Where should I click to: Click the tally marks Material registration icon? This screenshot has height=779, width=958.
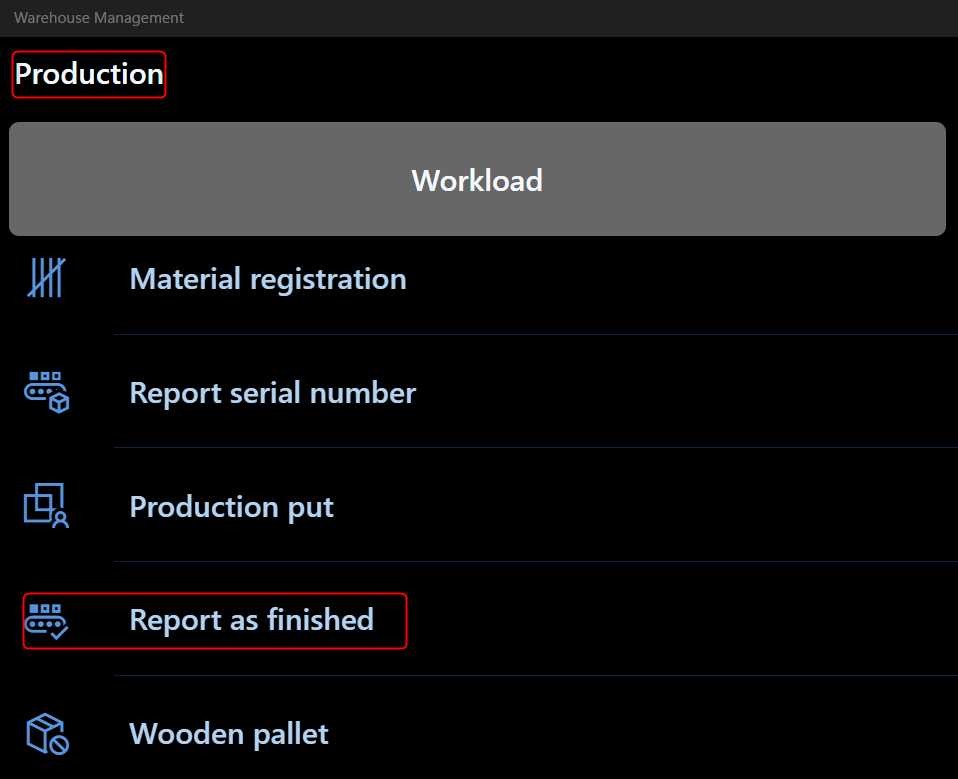pos(46,278)
